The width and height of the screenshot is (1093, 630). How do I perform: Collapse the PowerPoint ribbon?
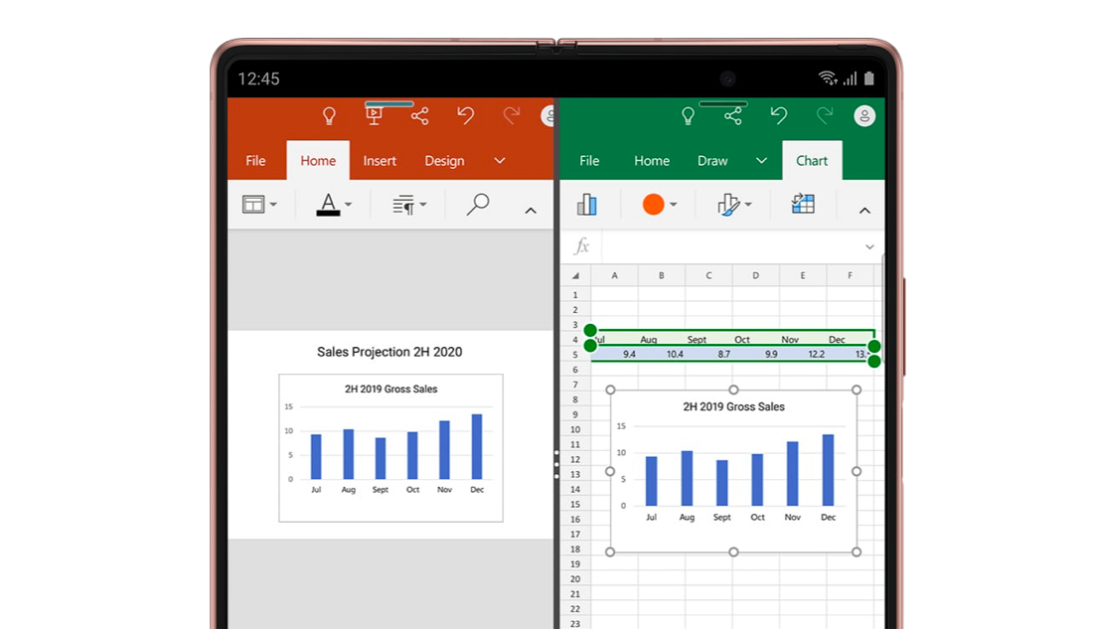[x=530, y=210]
